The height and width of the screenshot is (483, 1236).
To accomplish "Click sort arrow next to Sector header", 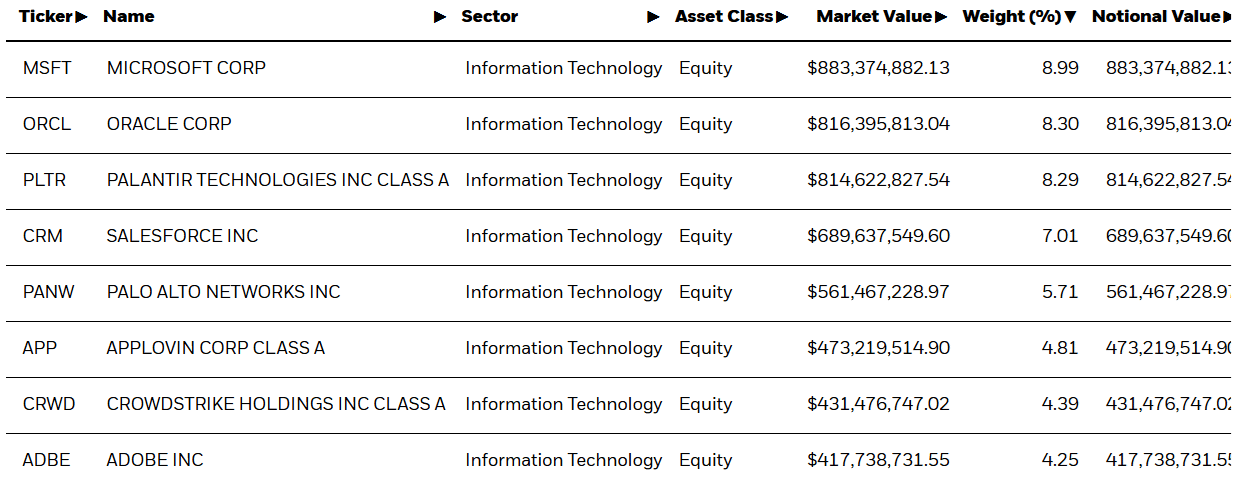I will [x=653, y=17].
